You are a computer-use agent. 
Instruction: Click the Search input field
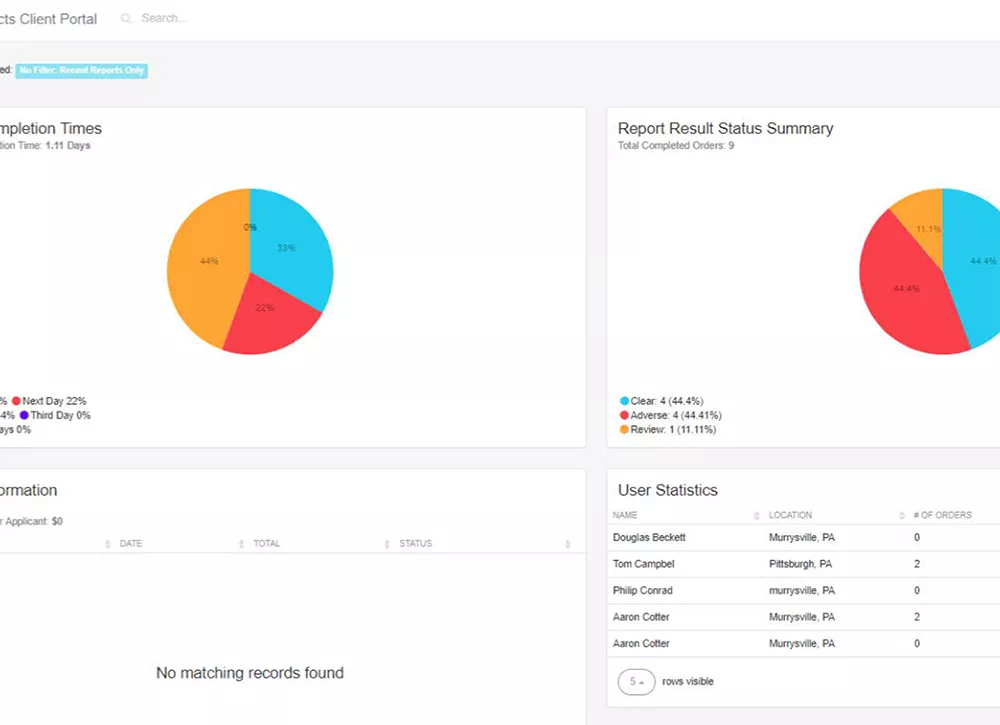point(200,19)
